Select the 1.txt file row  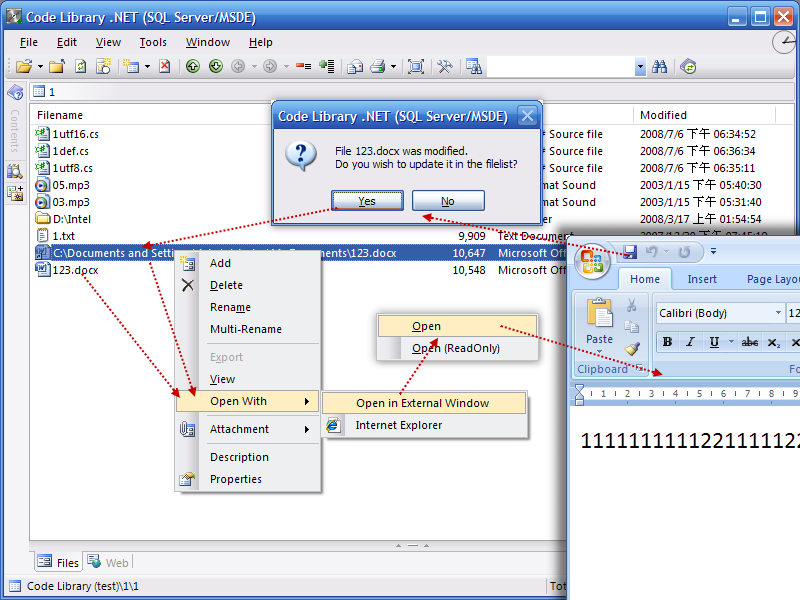coord(64,236)
